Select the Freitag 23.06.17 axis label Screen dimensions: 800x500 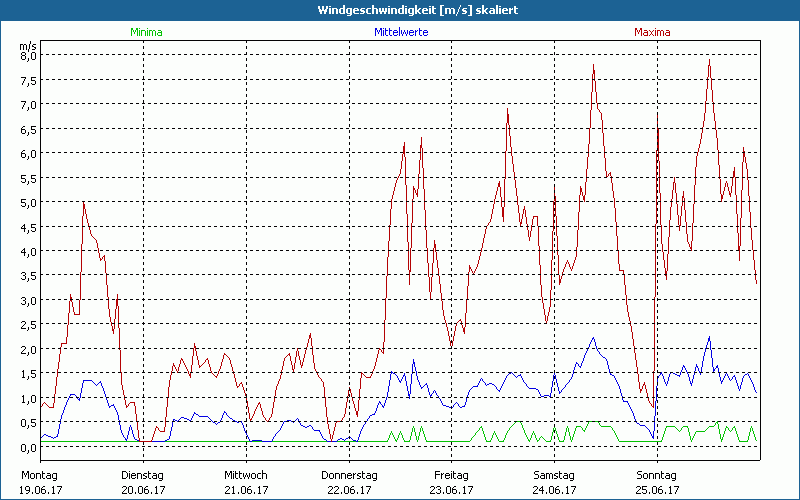tap(451, 482)
